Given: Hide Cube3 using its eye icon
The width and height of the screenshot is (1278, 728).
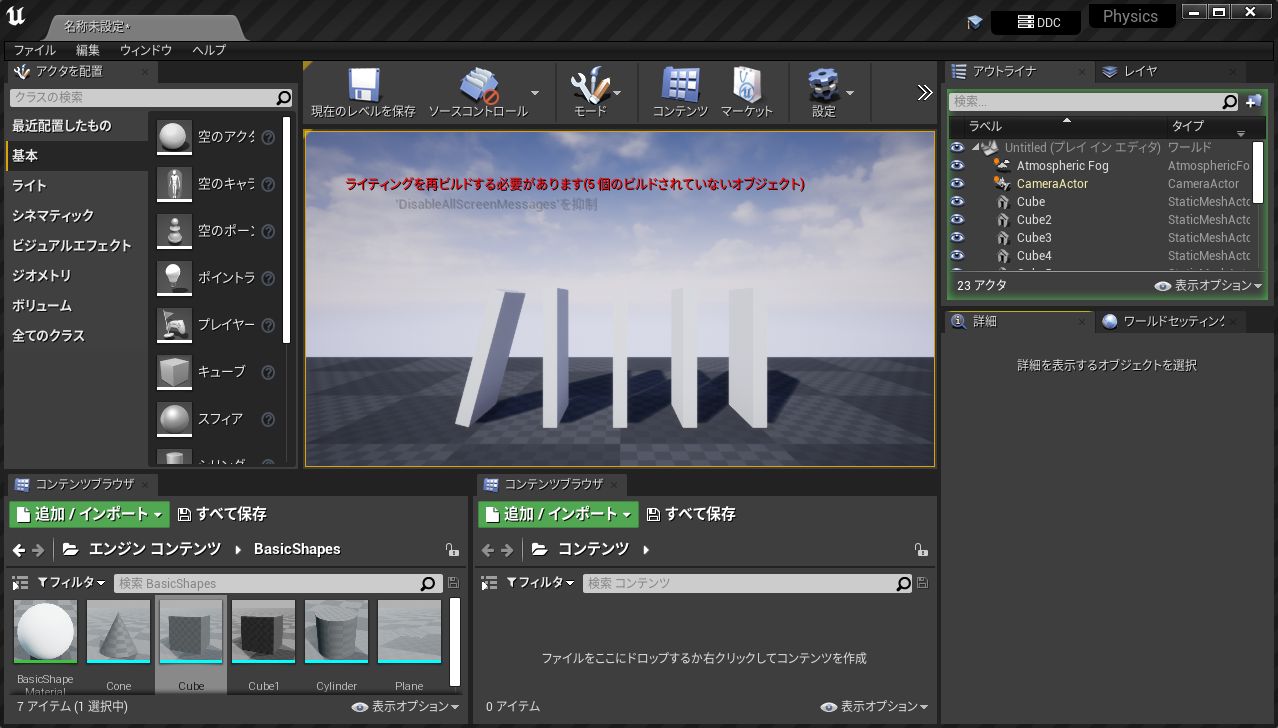Looking at the screenshot, I should (957, 237).
